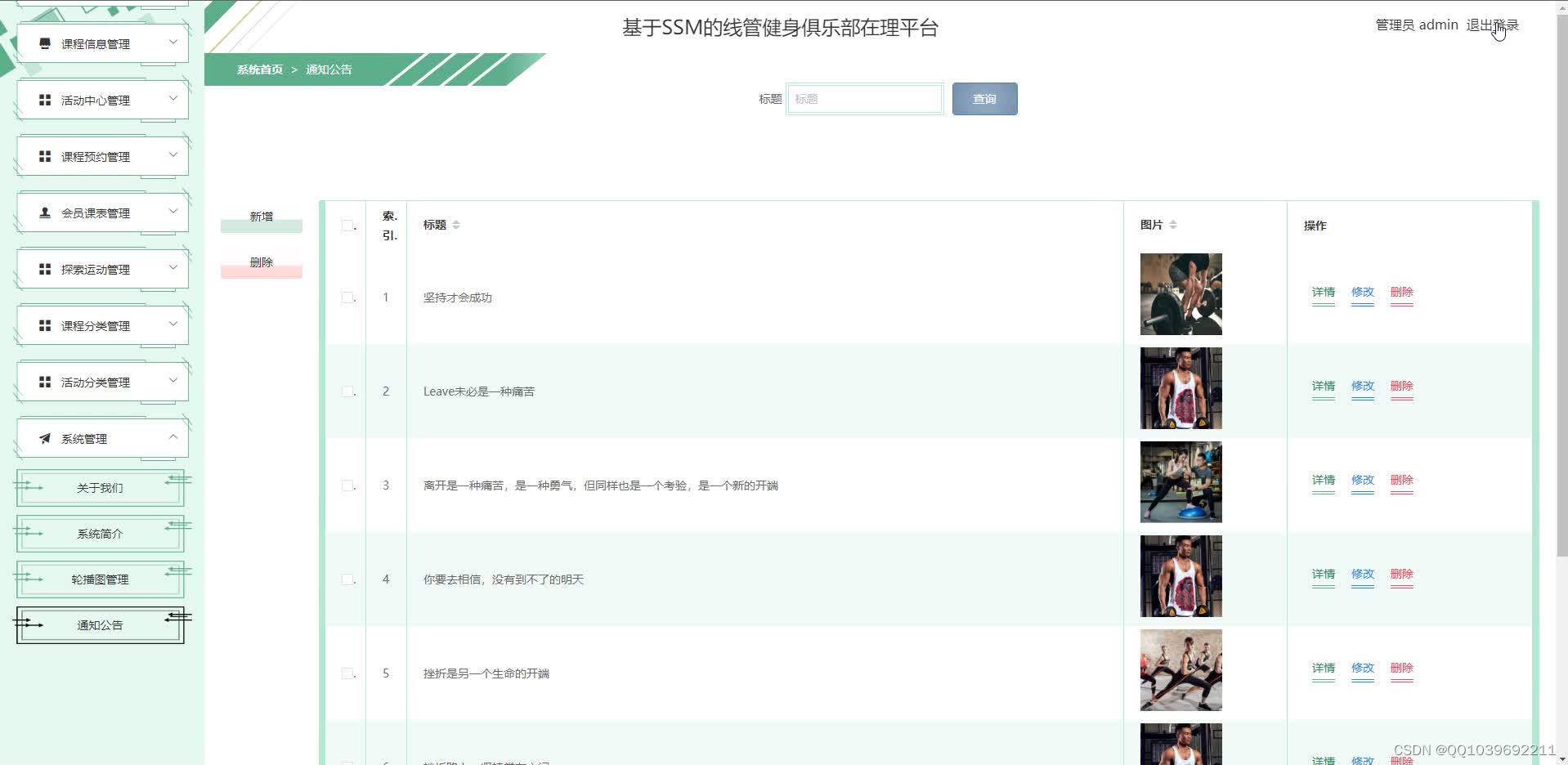
Task: Open 详情 for row 2 Leave未必是一种痛苦
Action: 1324,387
